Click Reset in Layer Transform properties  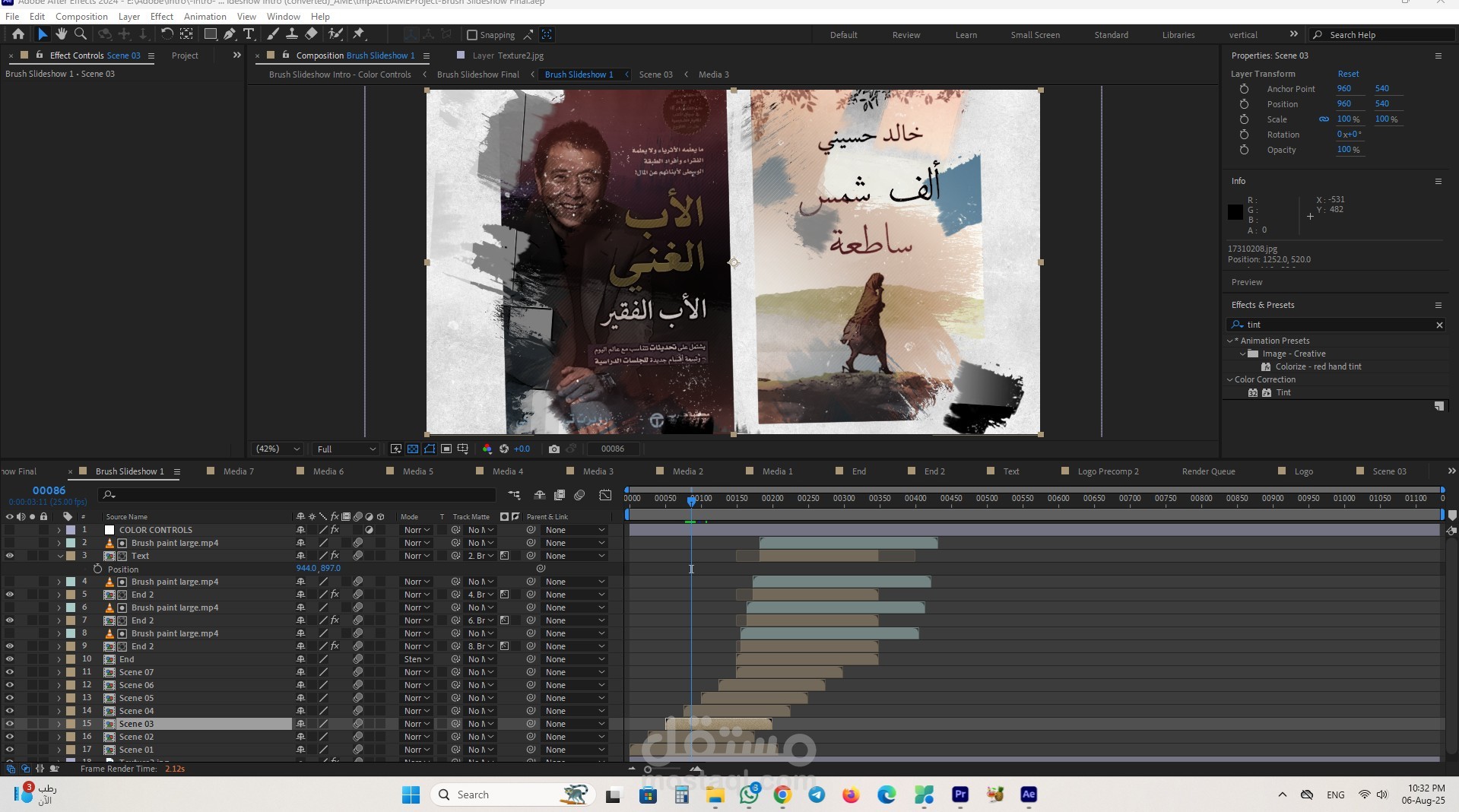[x=1347, y=73]
